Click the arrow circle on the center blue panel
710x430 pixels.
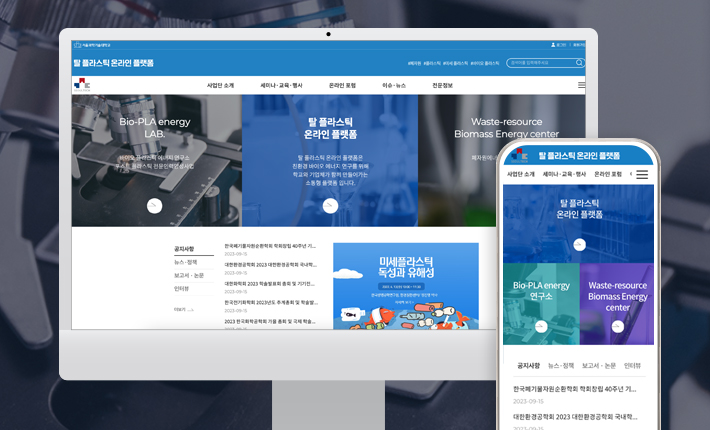coord(330,206)
